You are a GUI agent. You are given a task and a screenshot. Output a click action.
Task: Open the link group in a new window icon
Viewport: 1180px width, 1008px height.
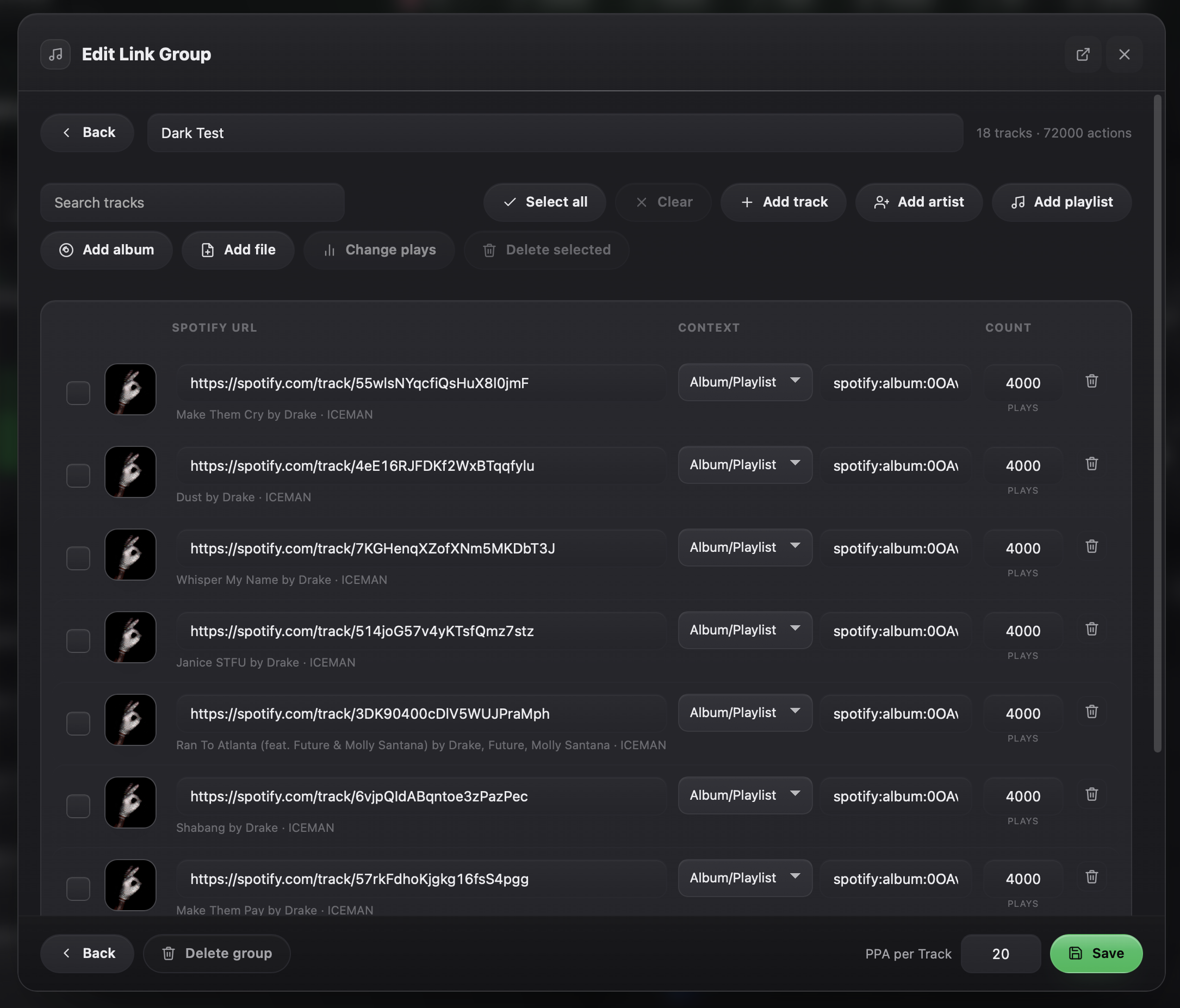(x=1083, y=54)
